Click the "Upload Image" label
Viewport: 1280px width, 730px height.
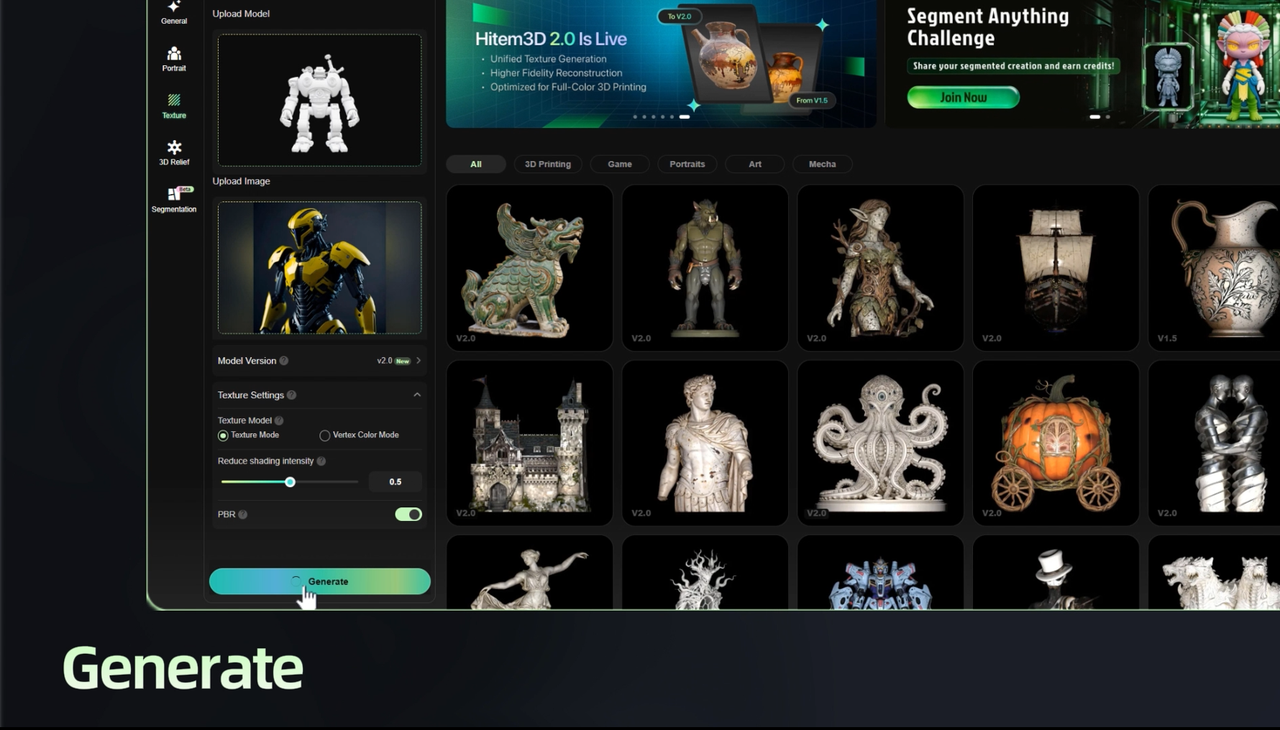[x=241, y=181]
